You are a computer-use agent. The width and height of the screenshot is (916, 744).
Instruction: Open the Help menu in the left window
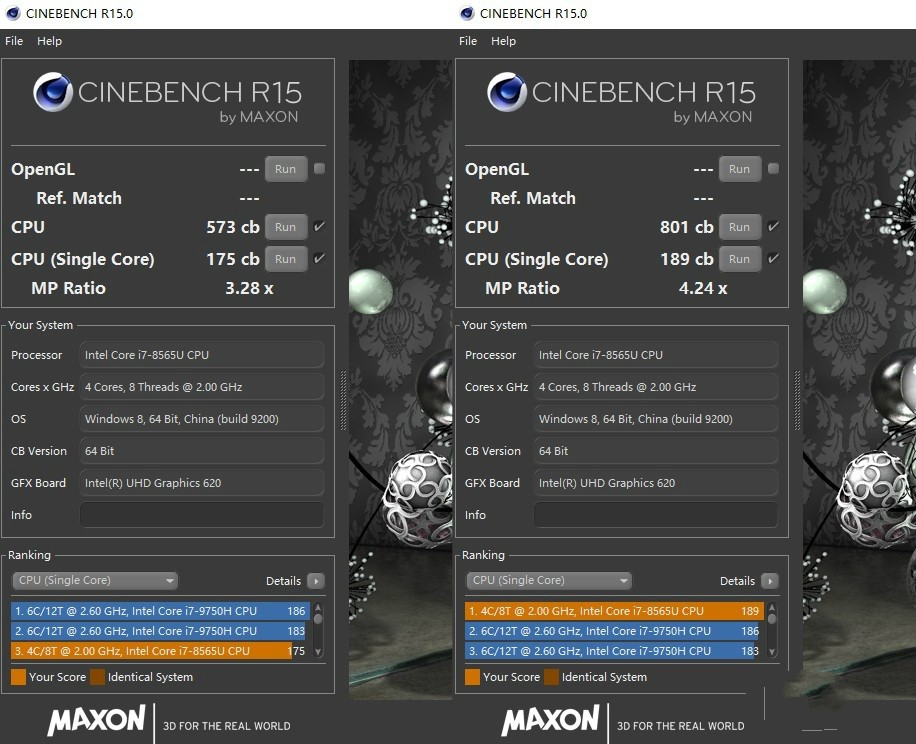click(50, 41)
